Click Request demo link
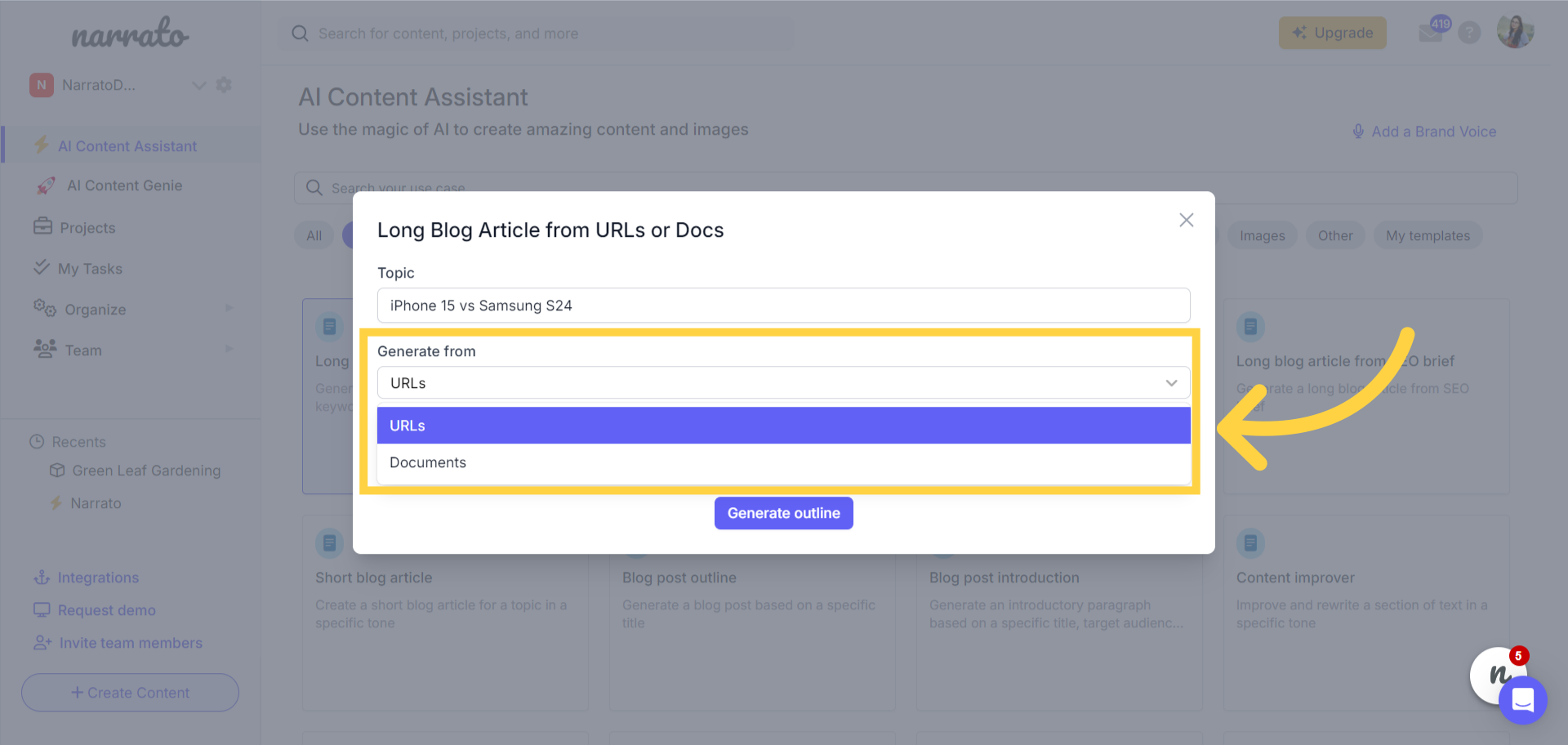 pos(106,610)
